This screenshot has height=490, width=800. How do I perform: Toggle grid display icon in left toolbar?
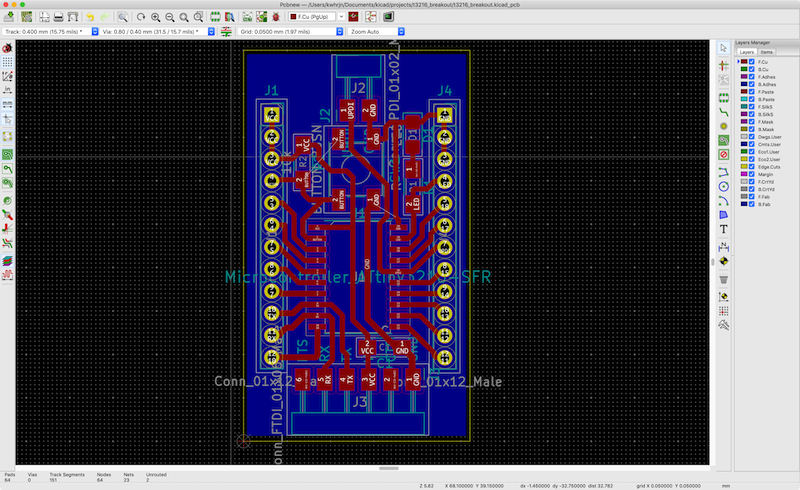[x=7, y=62]
